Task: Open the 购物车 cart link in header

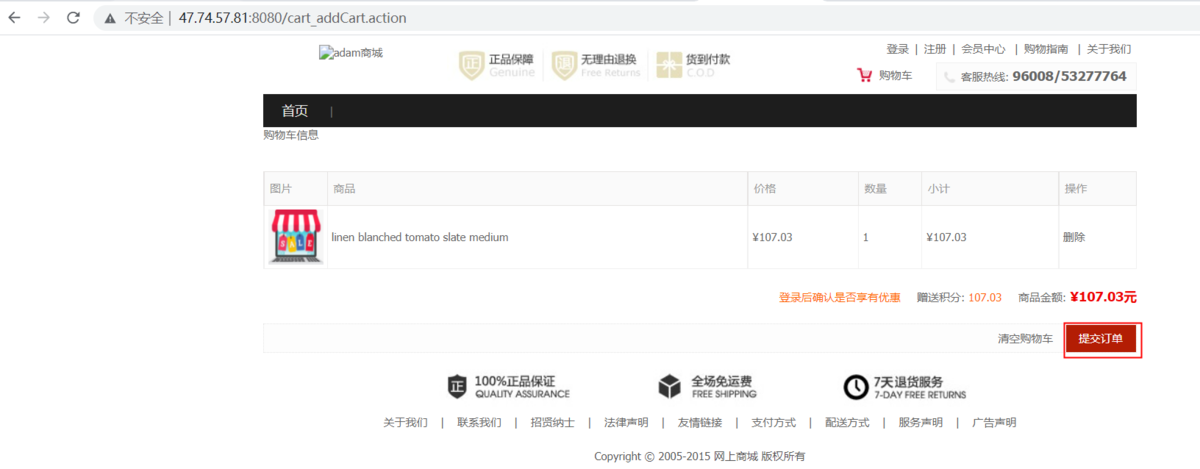Action: 895,76
